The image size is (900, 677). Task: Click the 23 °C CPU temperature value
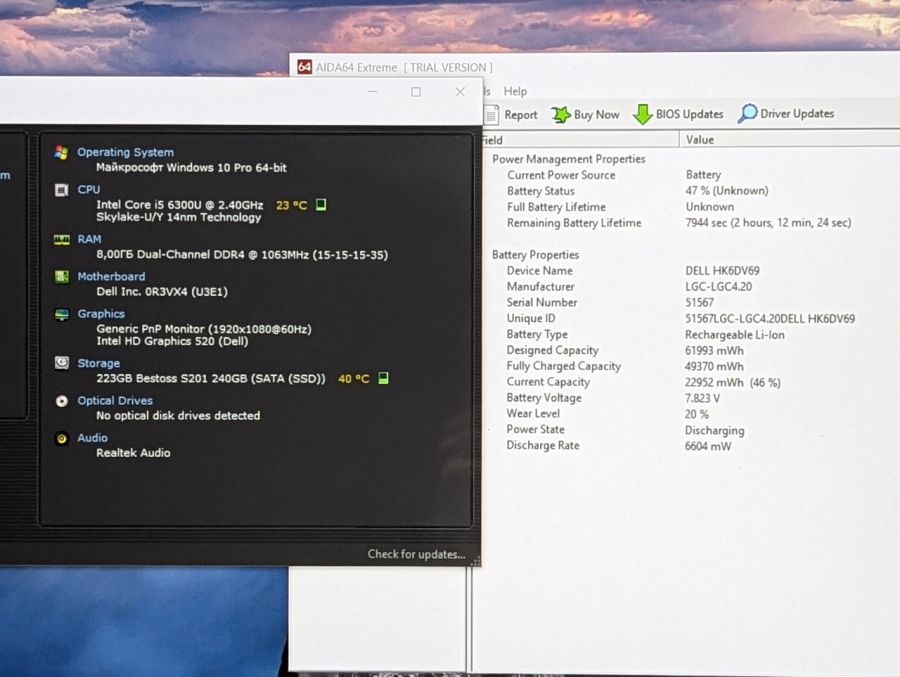[x=292, y=205]
